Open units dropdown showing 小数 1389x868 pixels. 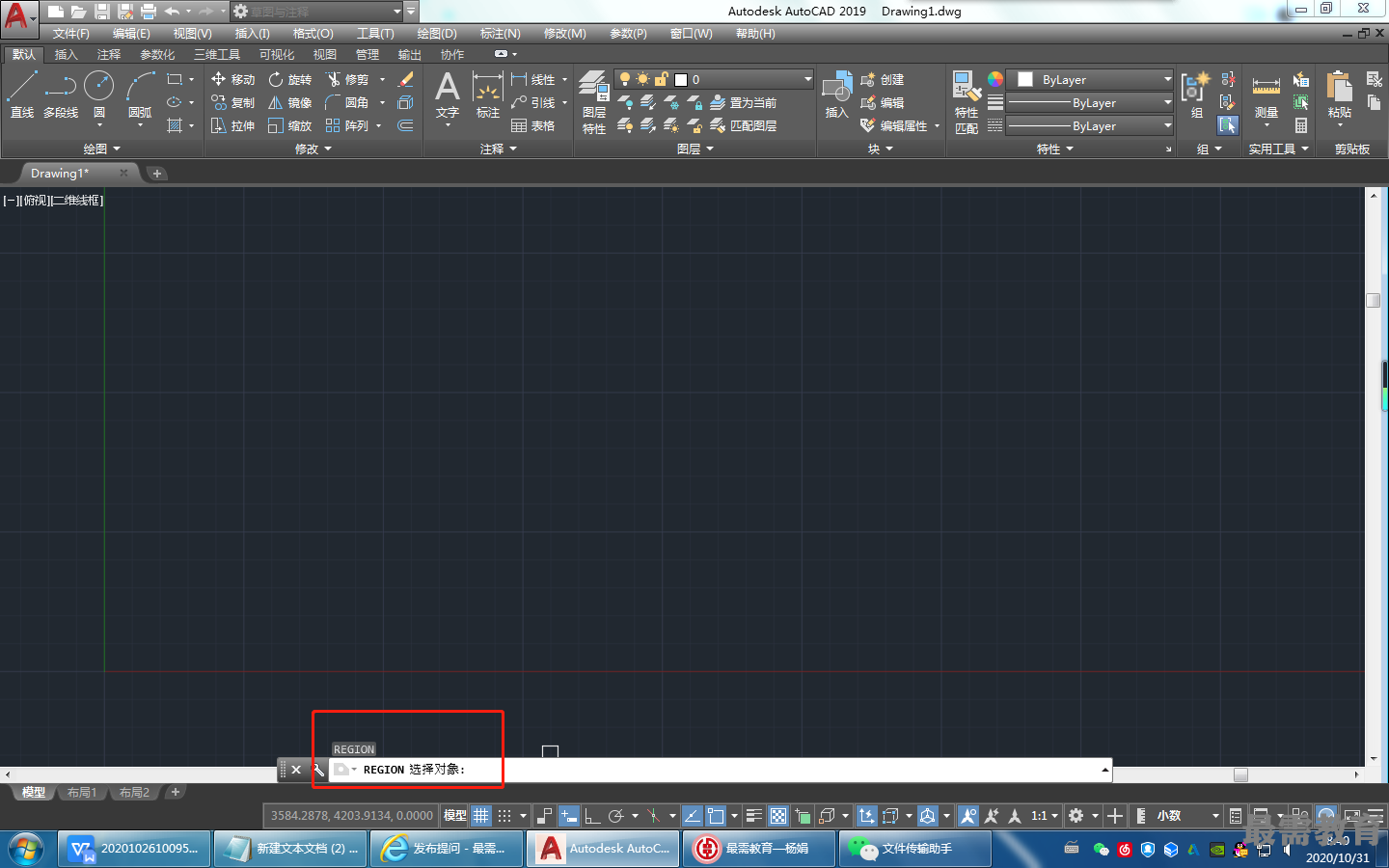[1187, 816]
